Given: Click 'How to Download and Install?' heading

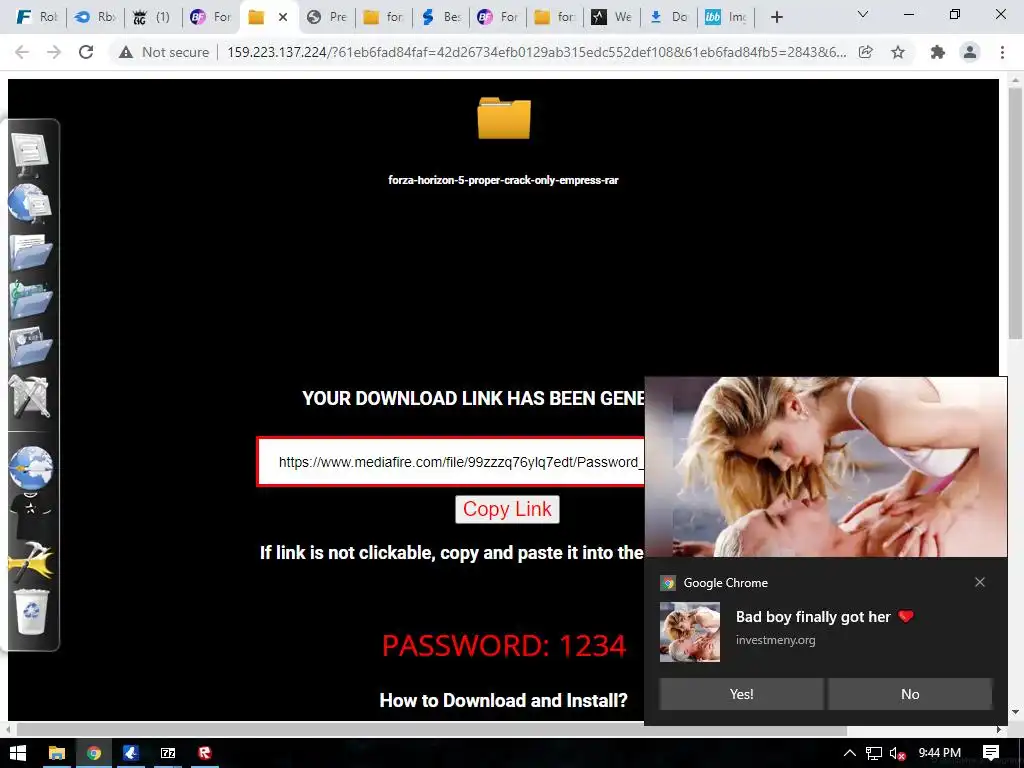Looking at the screenshot, I should coord(503,701).
